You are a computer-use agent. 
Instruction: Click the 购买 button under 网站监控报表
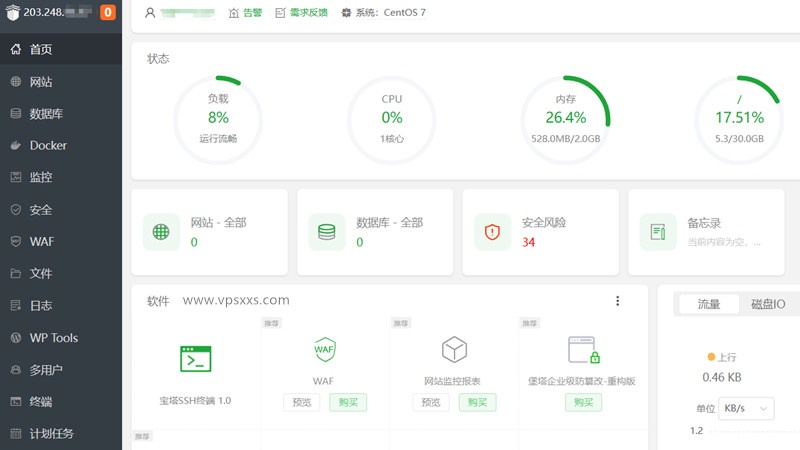(477, 403)
